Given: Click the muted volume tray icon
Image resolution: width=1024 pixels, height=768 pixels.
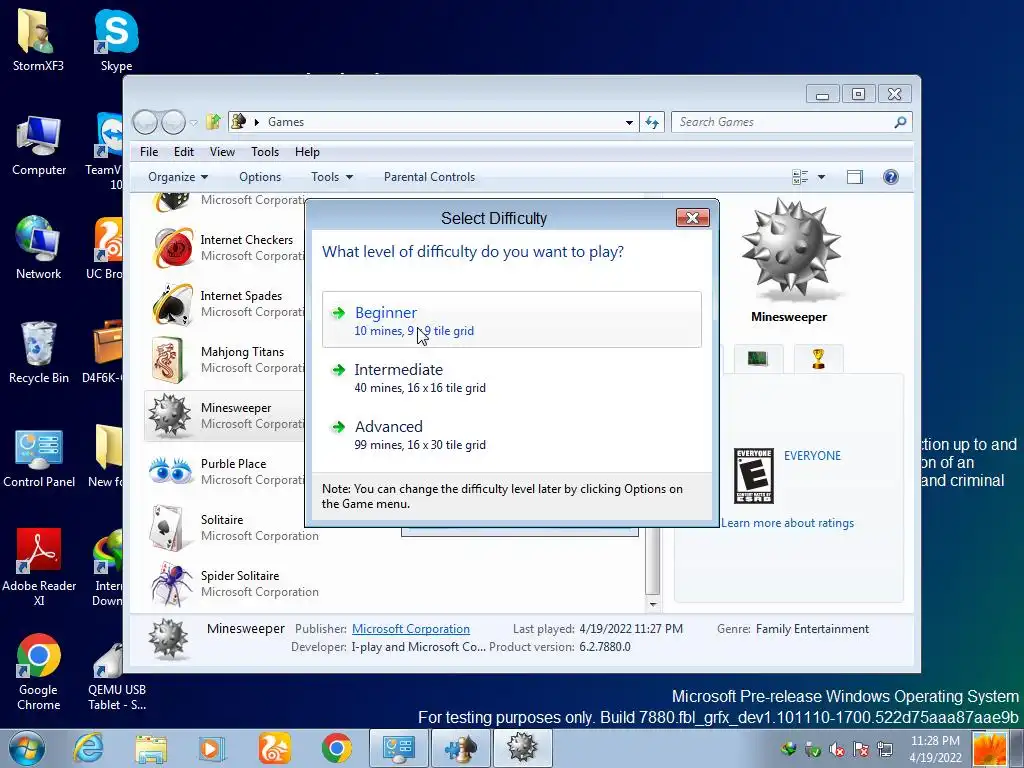Looking at the screenshot, I should point(837,750).
